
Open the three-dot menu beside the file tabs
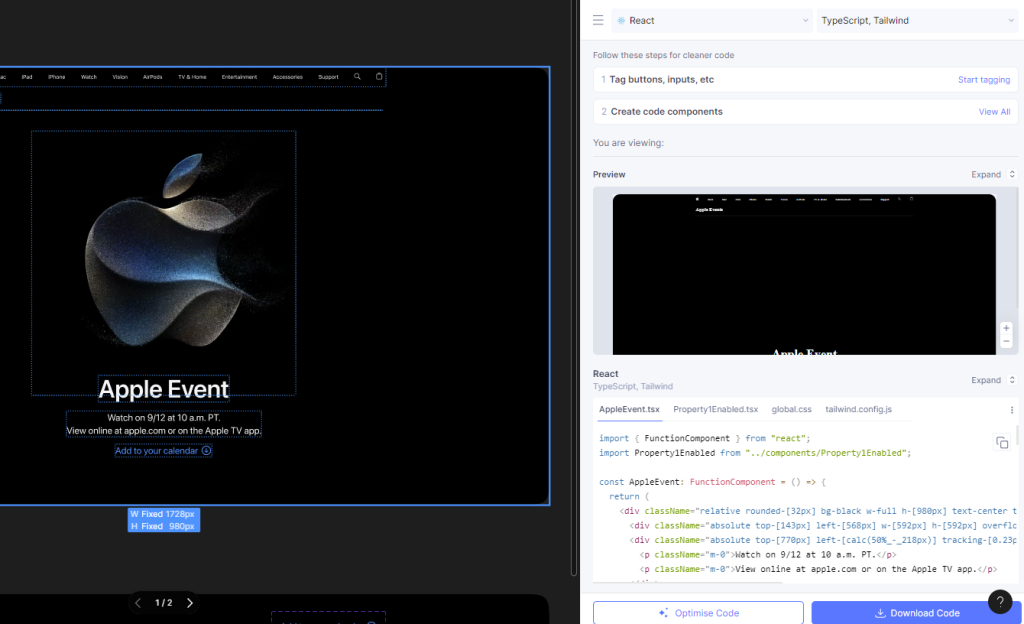(1011, 410)
